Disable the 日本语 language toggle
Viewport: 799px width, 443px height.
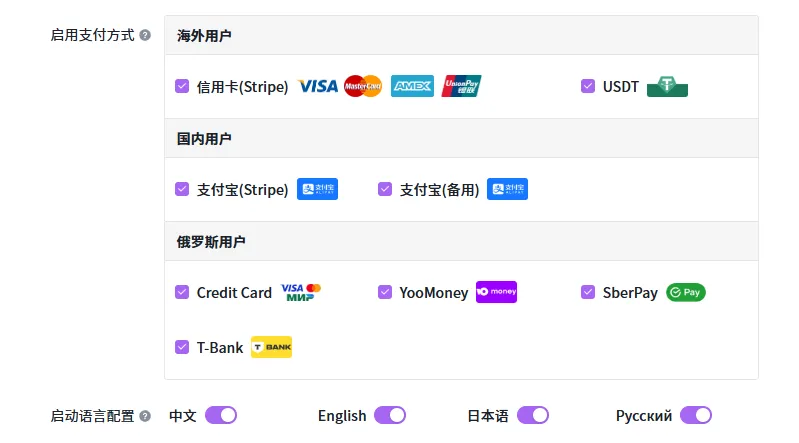pyautogui.click(x=533, y=415)
